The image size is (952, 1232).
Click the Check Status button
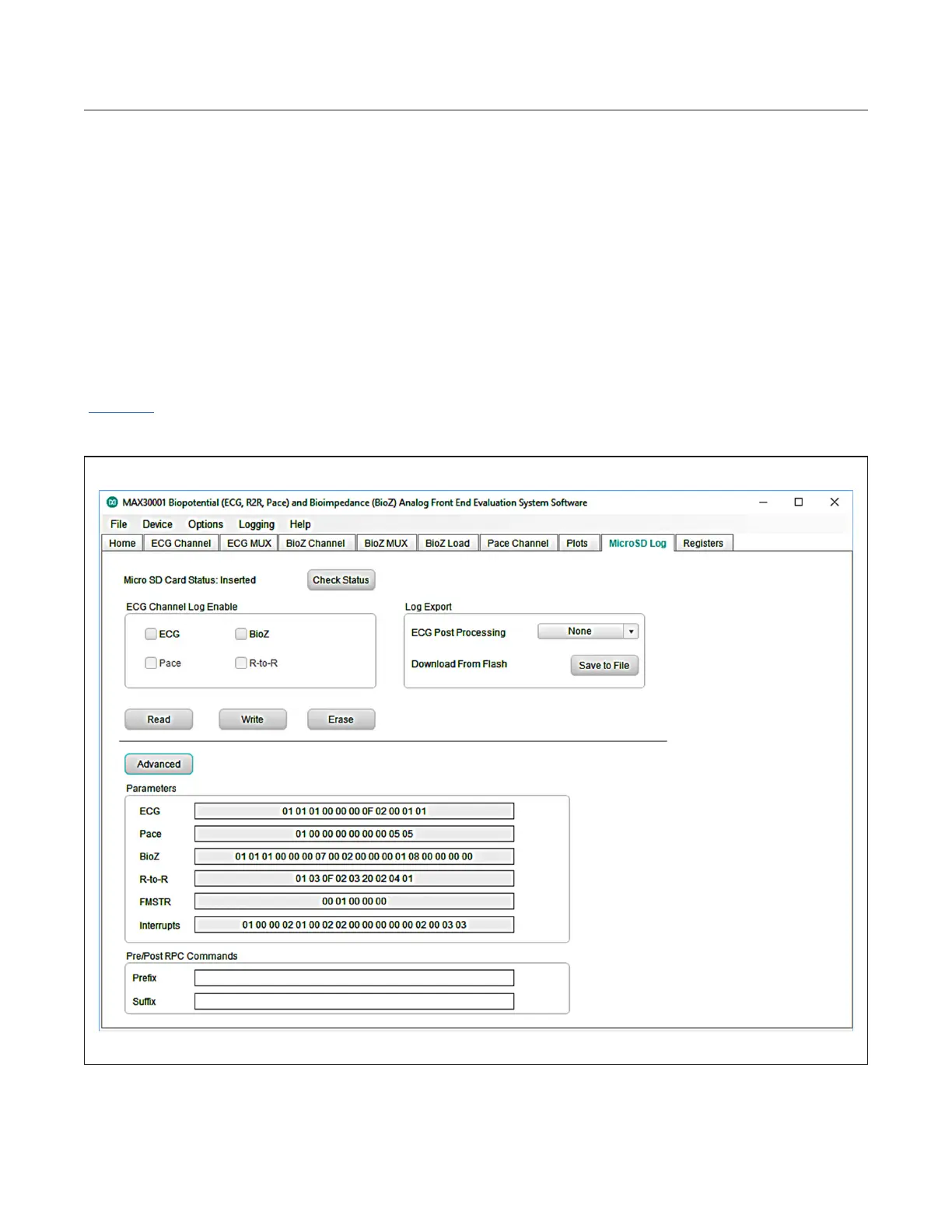pyautogui.click(x=341, y=580)
